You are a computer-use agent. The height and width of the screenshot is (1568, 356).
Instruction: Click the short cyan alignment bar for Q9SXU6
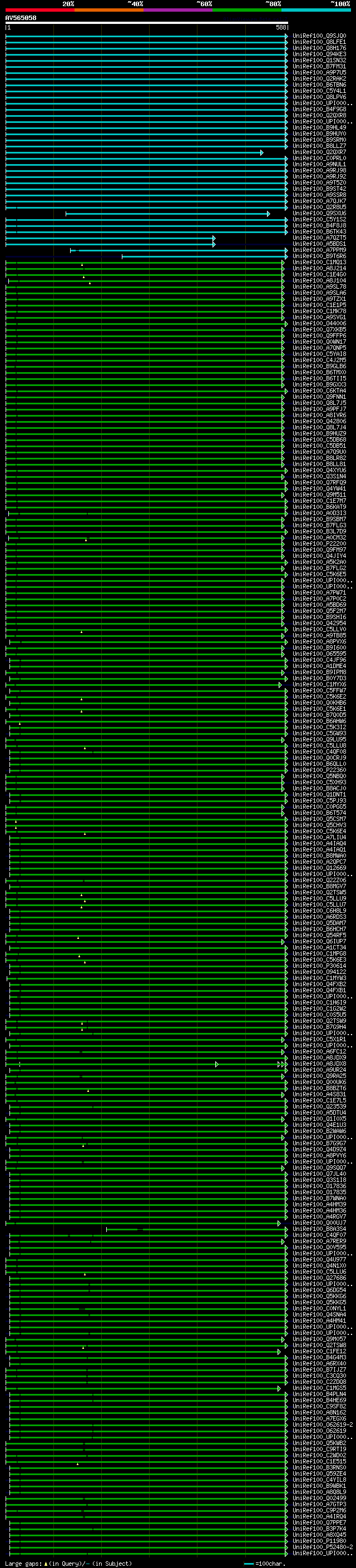[x=167, y=214]
